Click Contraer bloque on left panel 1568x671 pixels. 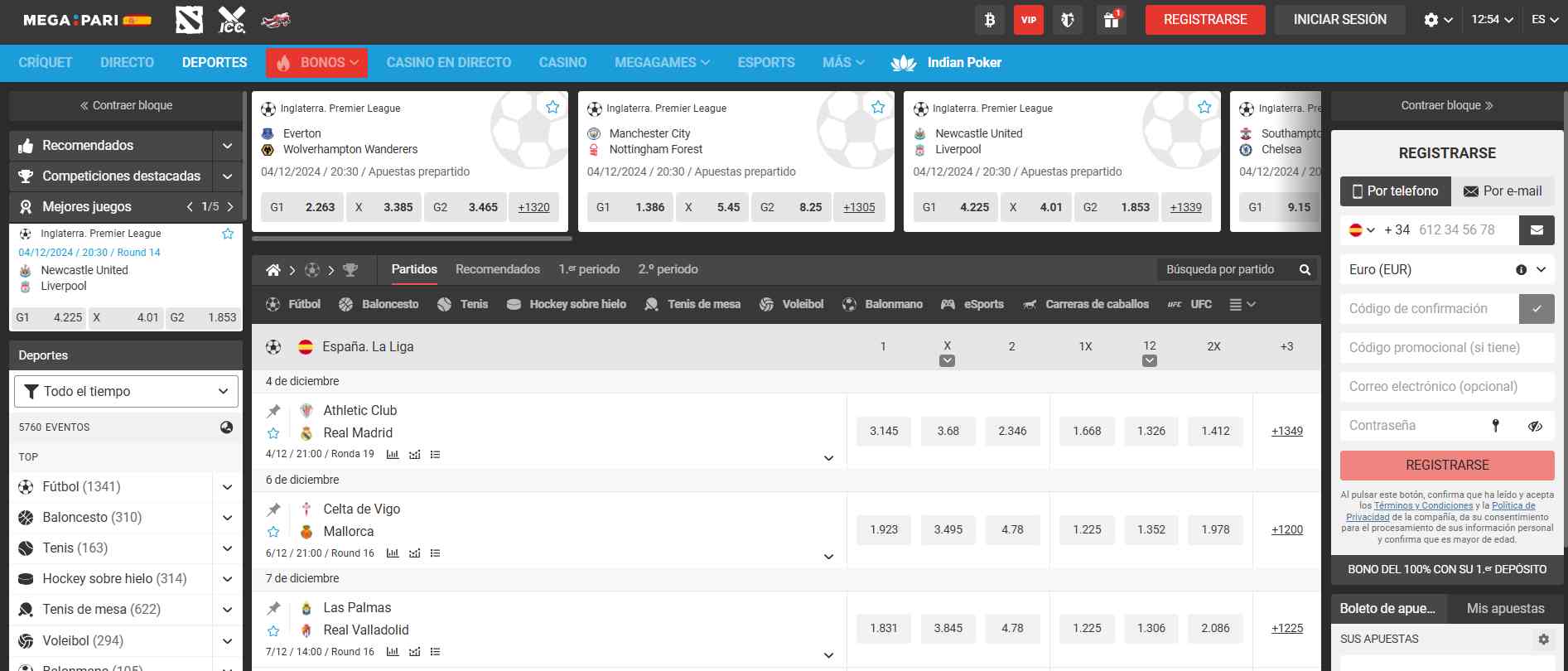pyautogui.click(x=126, y=106)
